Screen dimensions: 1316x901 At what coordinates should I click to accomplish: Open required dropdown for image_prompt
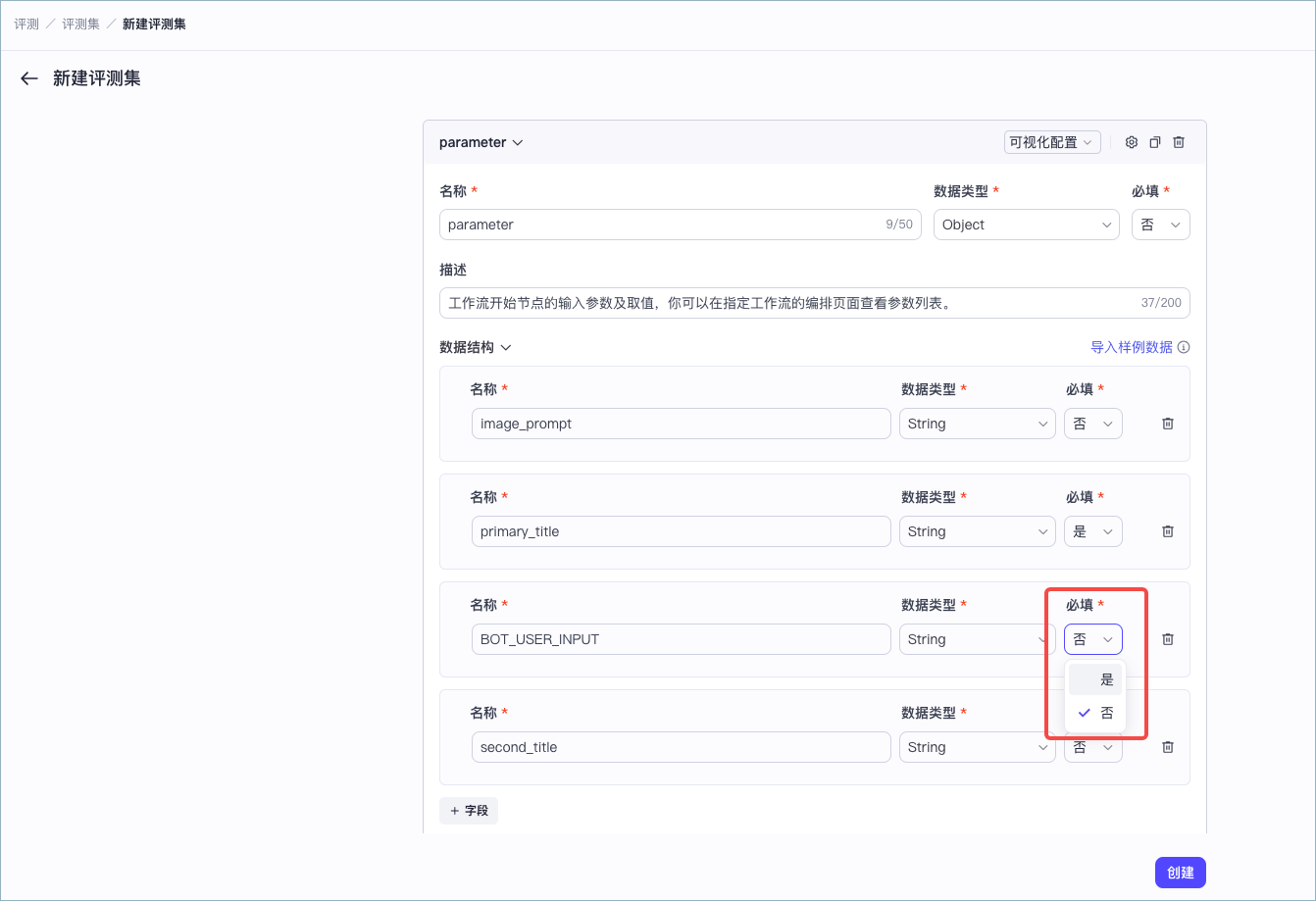[1093, 424]
